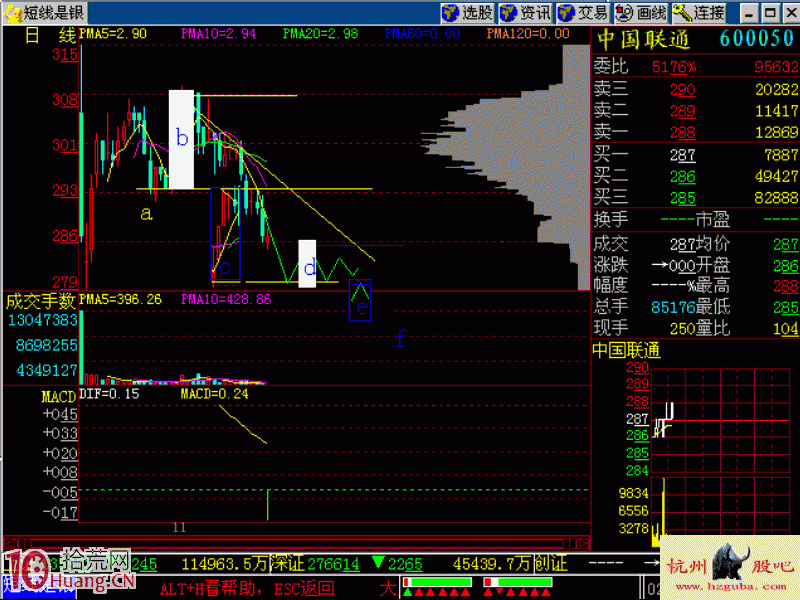Click the 总手 value 85176
This screenshot has height=600, width=800.
(x=673, y=307)
